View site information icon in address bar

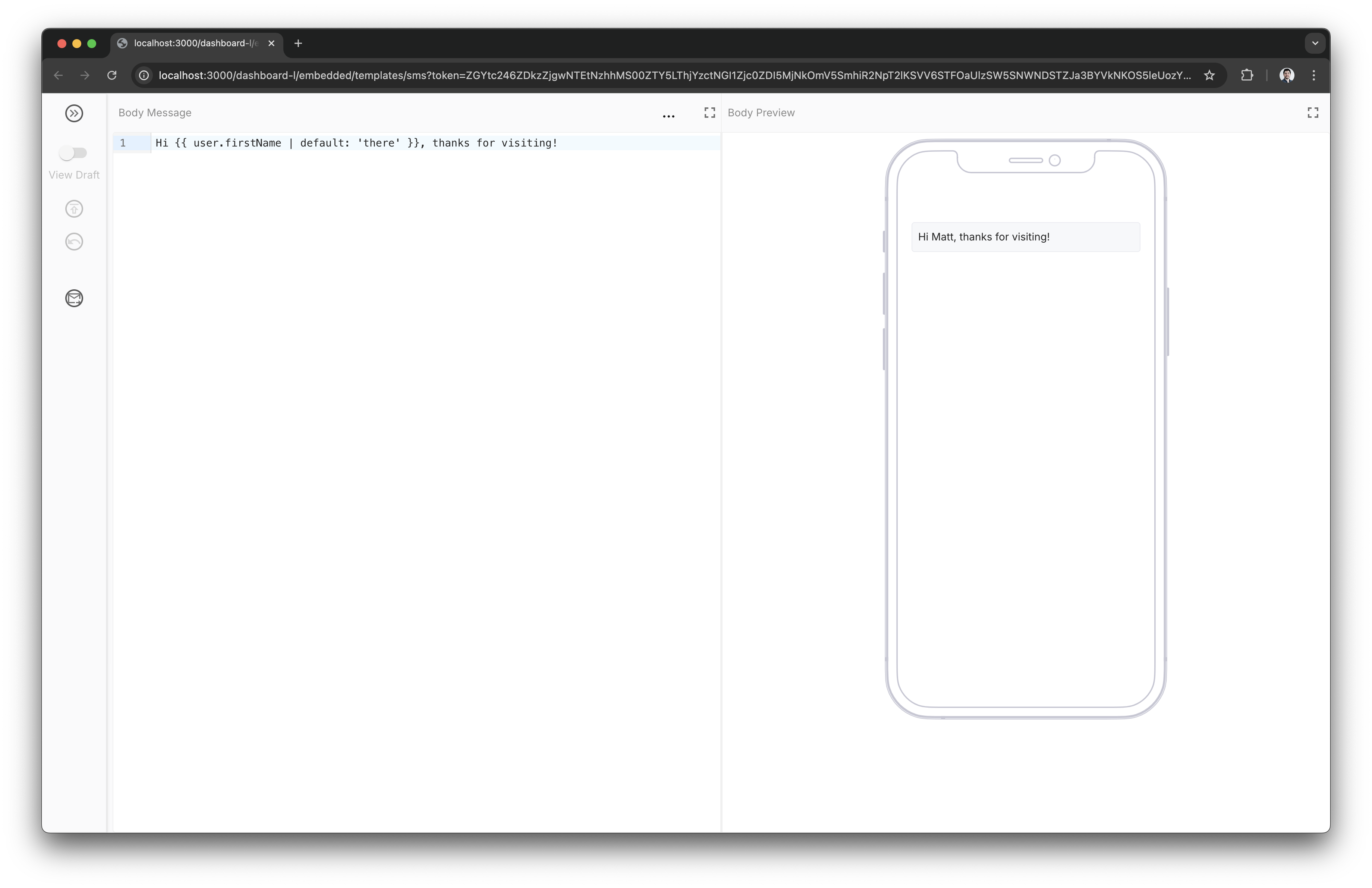point(144,75)
